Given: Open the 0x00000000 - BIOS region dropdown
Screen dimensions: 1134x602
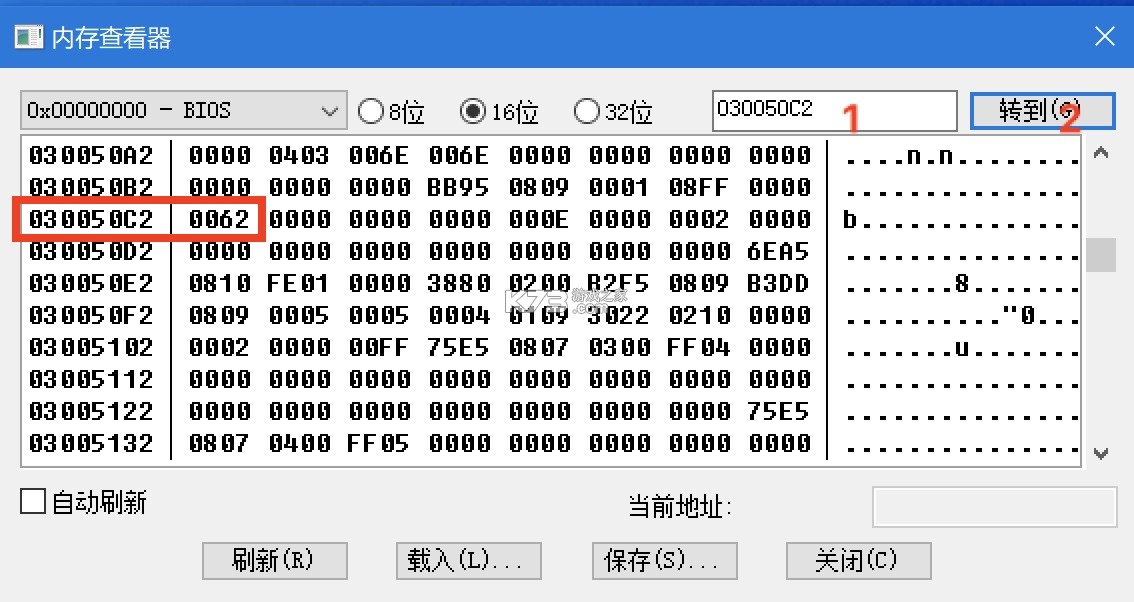Looking at the screenshot, I should tap(183, 111).
